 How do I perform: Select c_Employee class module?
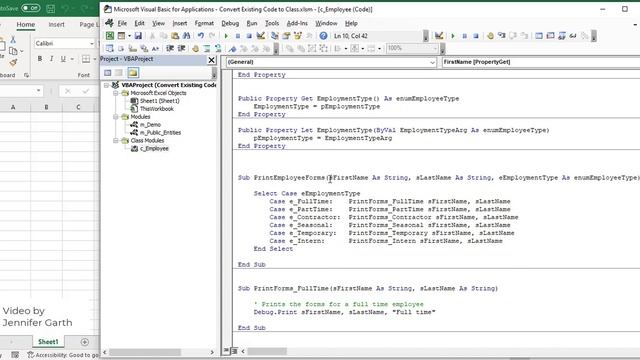point(154,149)
